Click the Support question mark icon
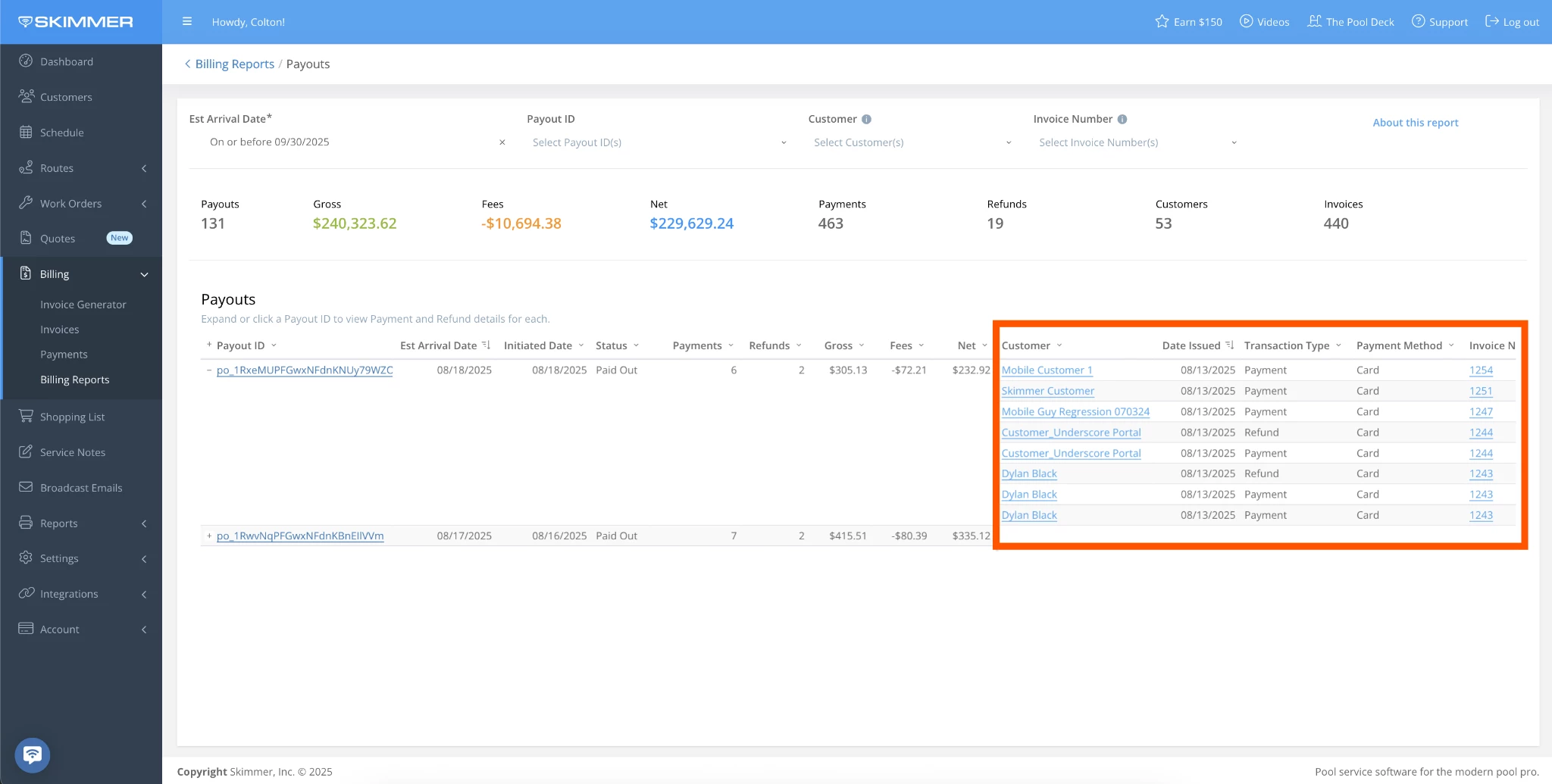Image resolution: width=1552 pixels, height=784 pixels. point(1418,21)
